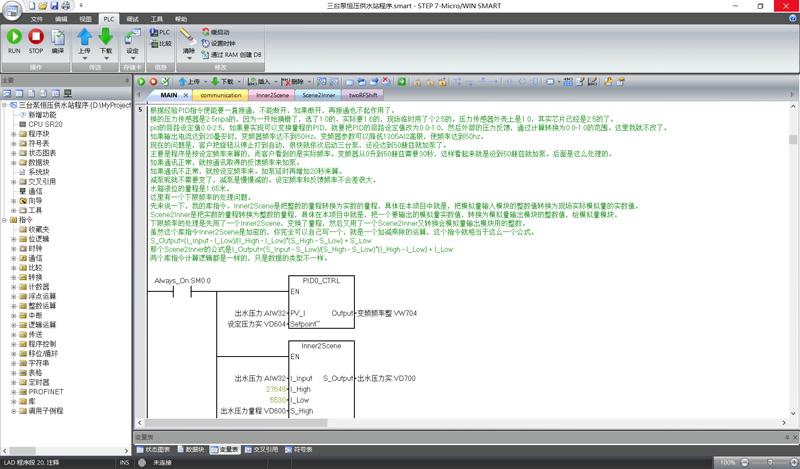Click the 编译 compile icon in ribbon

coord(58,41)
